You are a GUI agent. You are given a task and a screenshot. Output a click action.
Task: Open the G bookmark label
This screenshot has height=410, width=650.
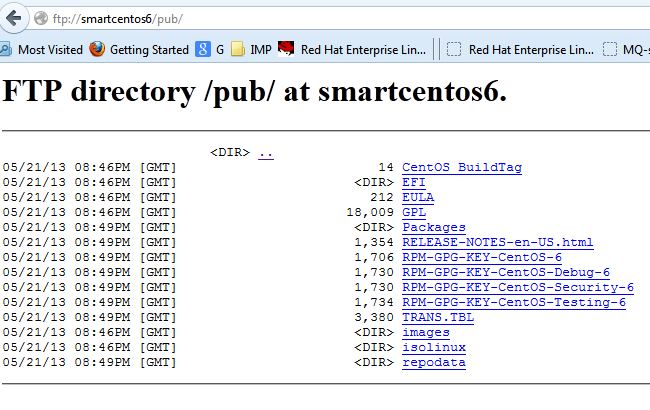pyautogui.click(x=220, y=50)
